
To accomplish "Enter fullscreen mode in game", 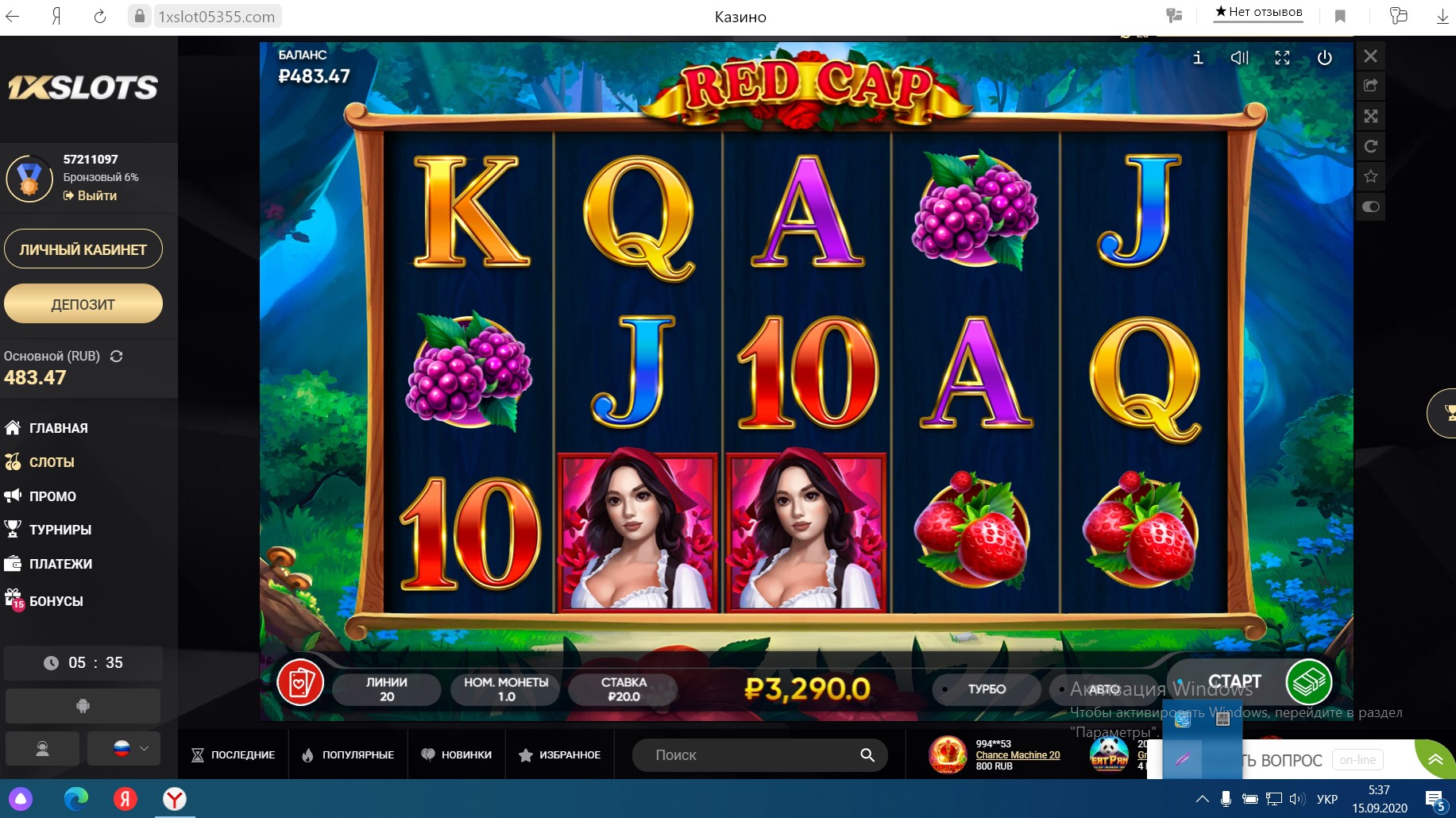I will coord(1282,57).
